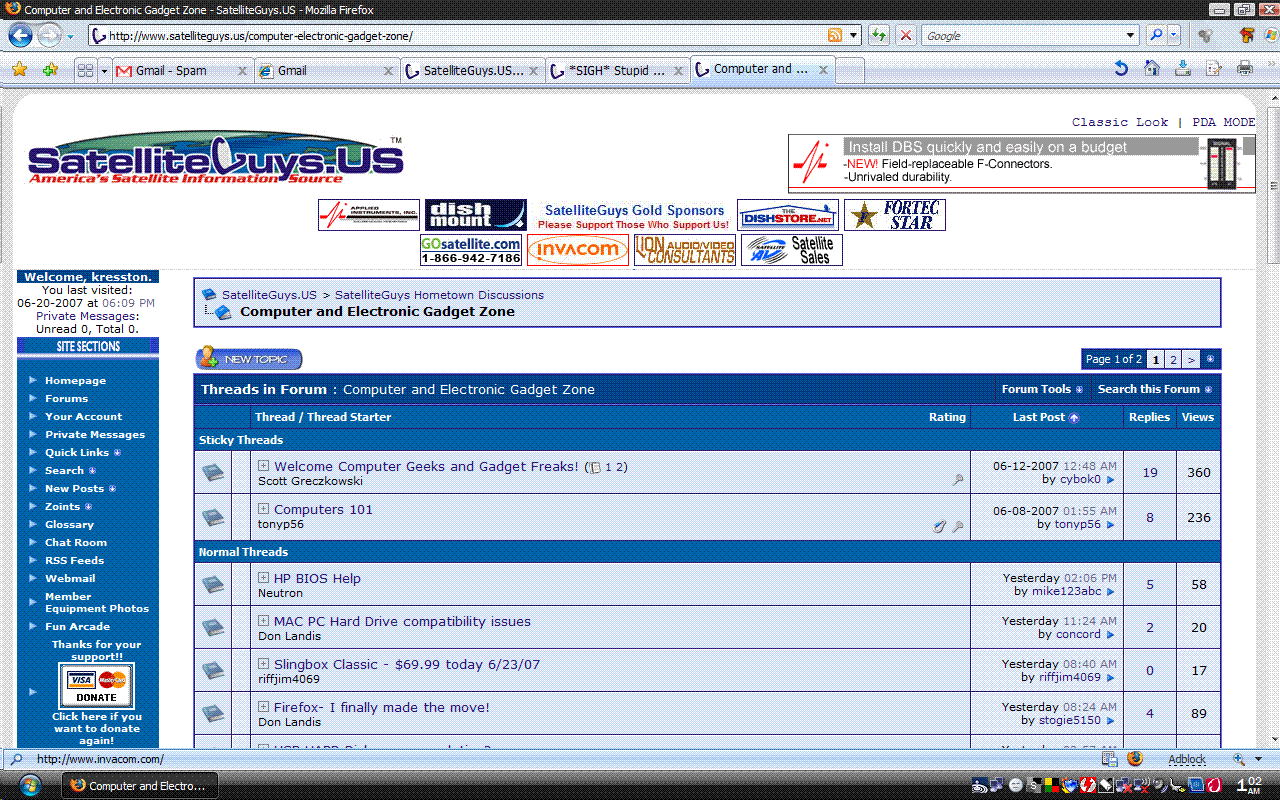The width and height of the screenshot is (1280, 800).
Task: Click the add bookmark star-plus icon
Action: (50, 70)
